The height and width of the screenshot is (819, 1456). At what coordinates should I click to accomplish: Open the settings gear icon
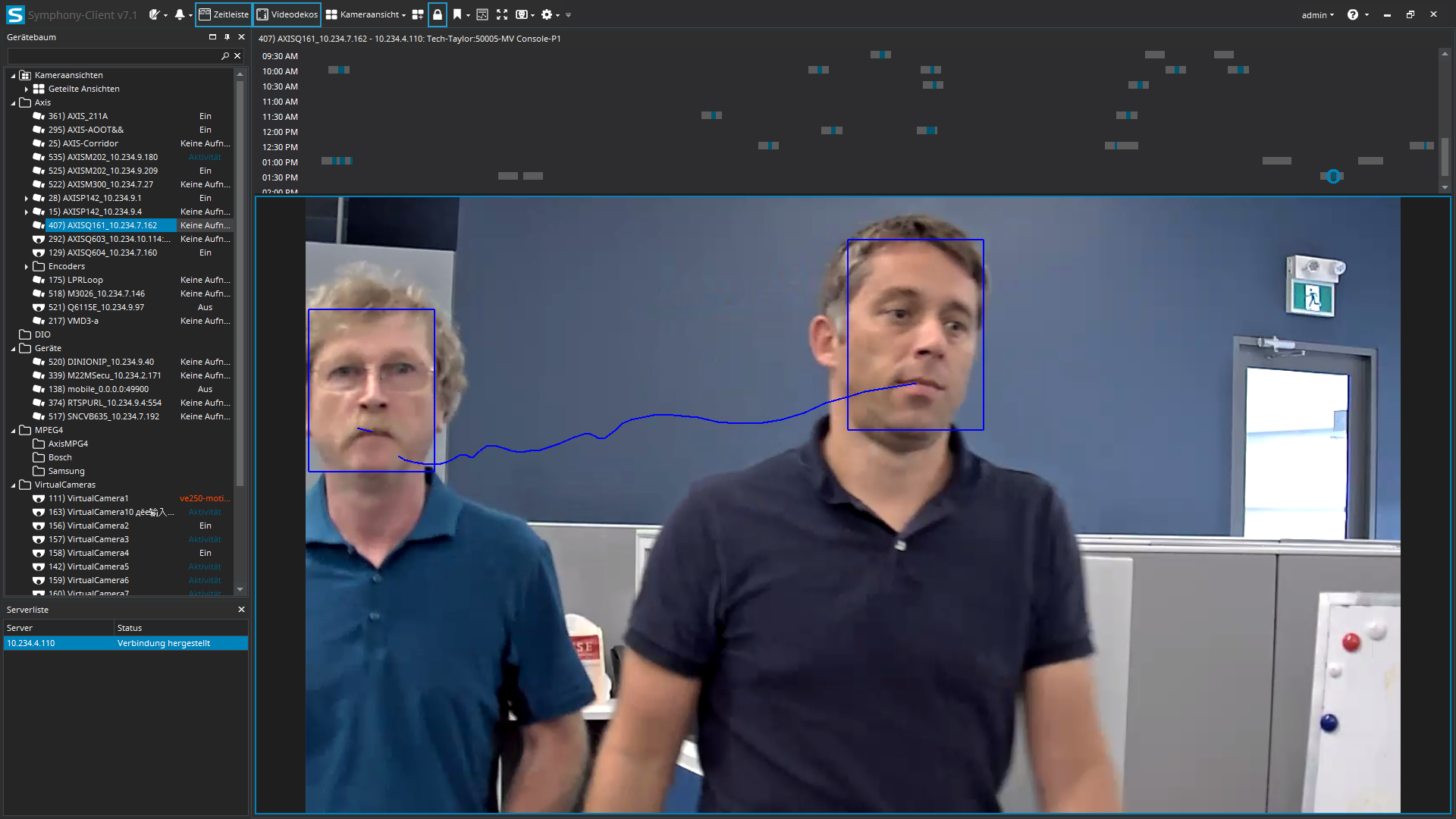pos(547,14)
